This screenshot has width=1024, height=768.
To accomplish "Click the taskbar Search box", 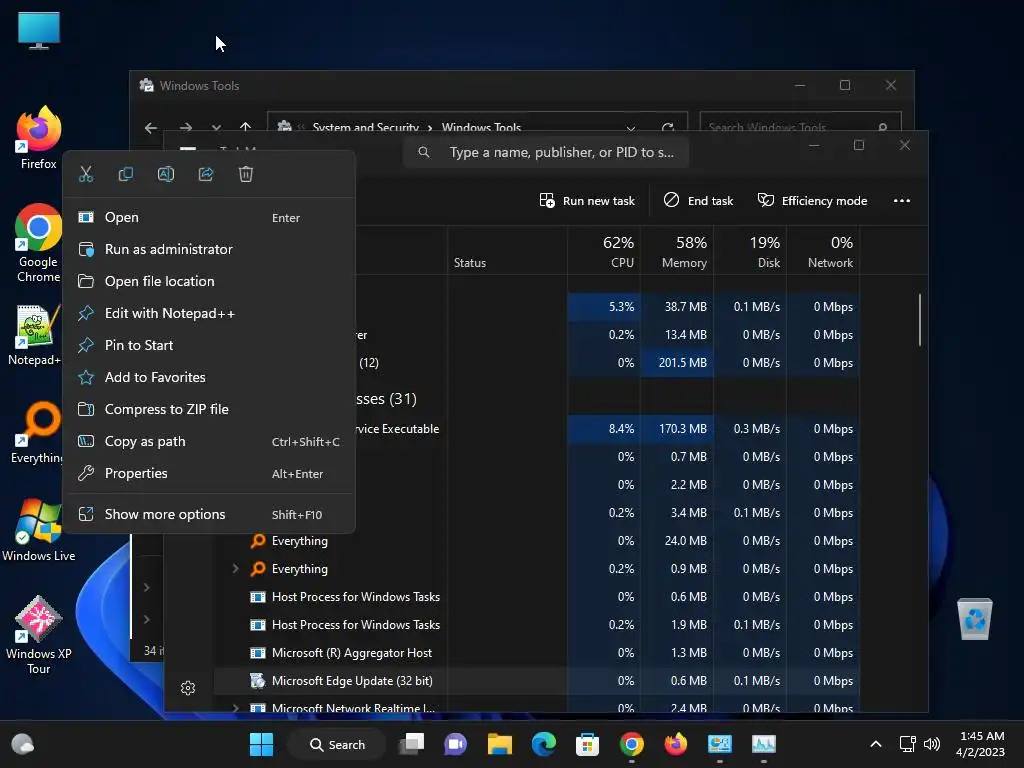I will coord(338,744).
